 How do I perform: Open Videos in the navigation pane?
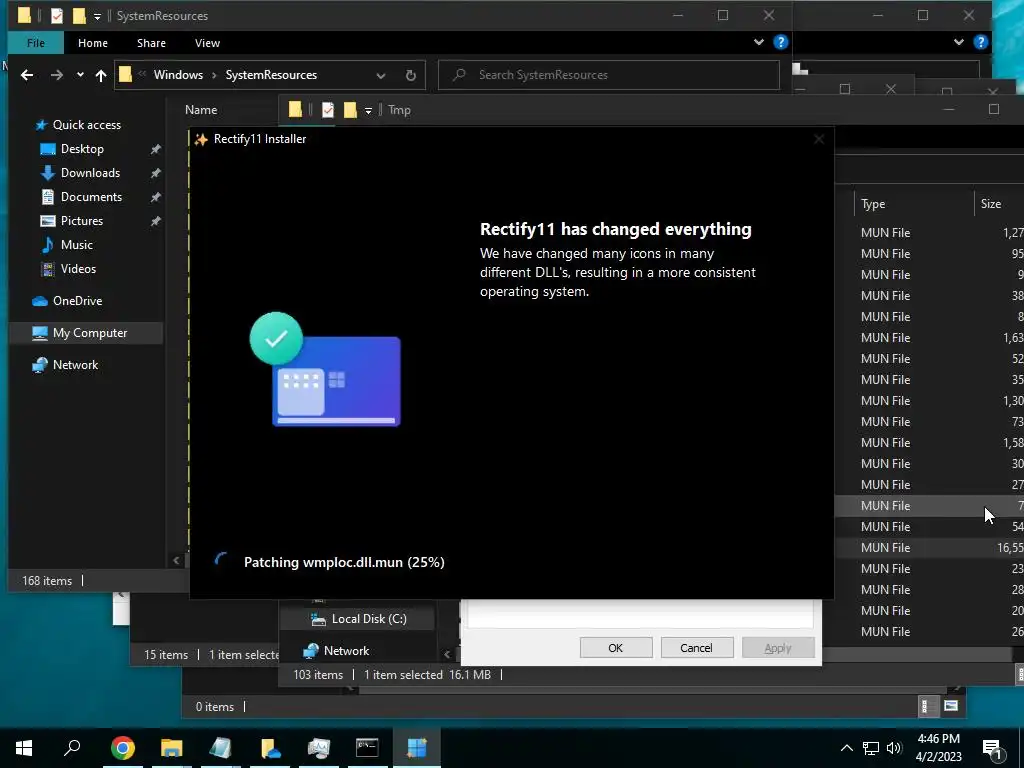(x=78, y=269)
